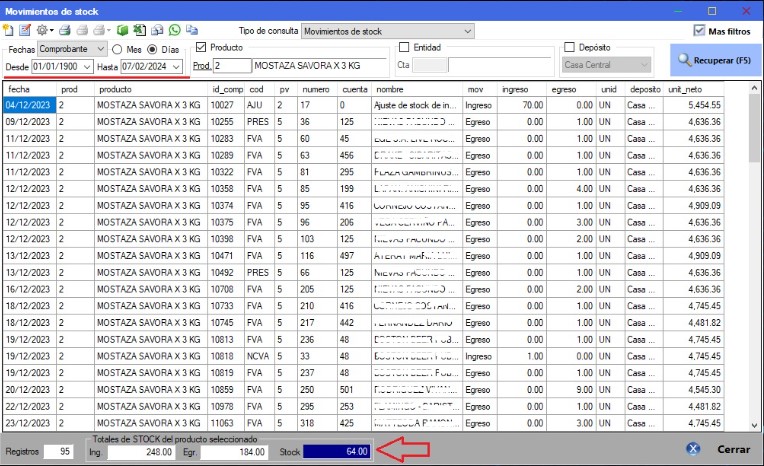764x466 pixels.
Task: Click the Cerrar button
Action: pyautogui.click(x=733, y=449)
